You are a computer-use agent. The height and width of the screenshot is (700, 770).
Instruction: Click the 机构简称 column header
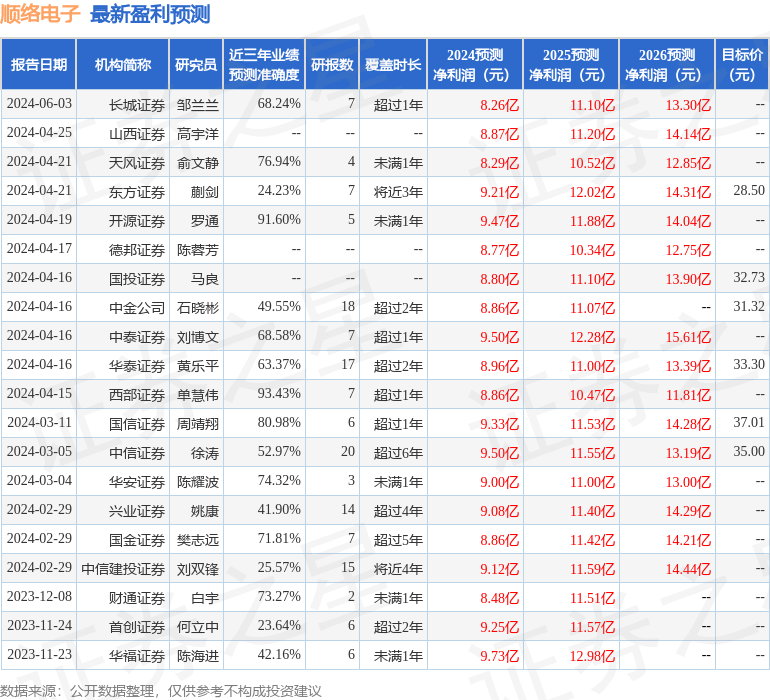pos(123,64)
